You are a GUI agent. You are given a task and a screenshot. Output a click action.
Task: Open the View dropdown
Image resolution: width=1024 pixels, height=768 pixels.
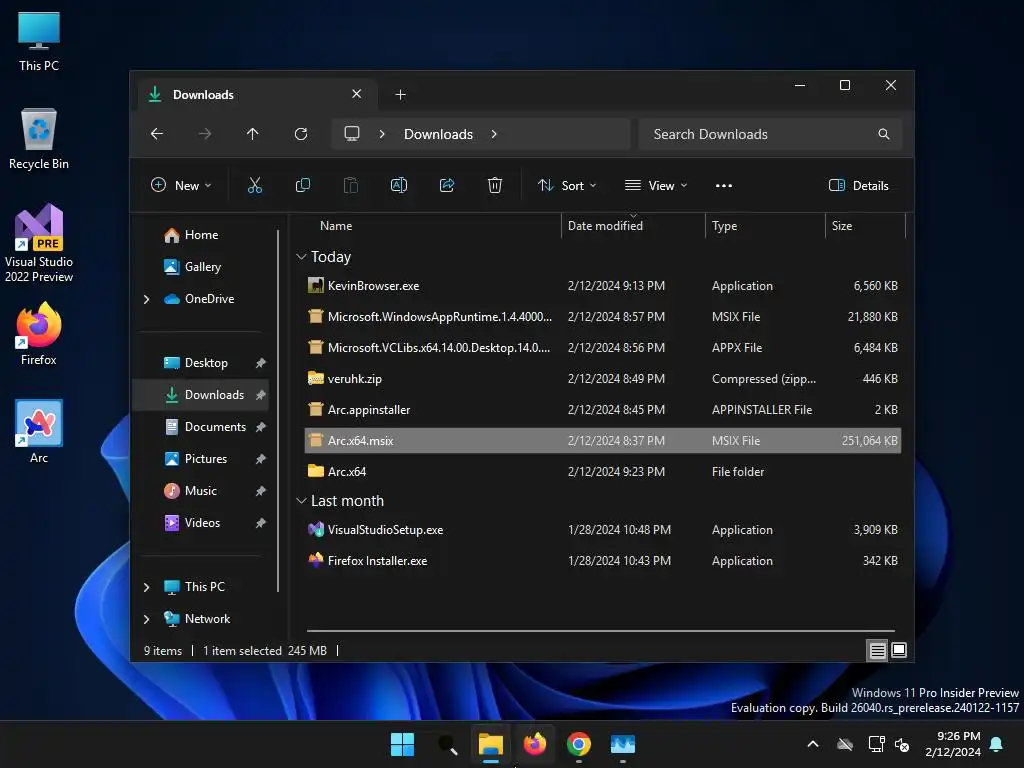coord(656,185)
